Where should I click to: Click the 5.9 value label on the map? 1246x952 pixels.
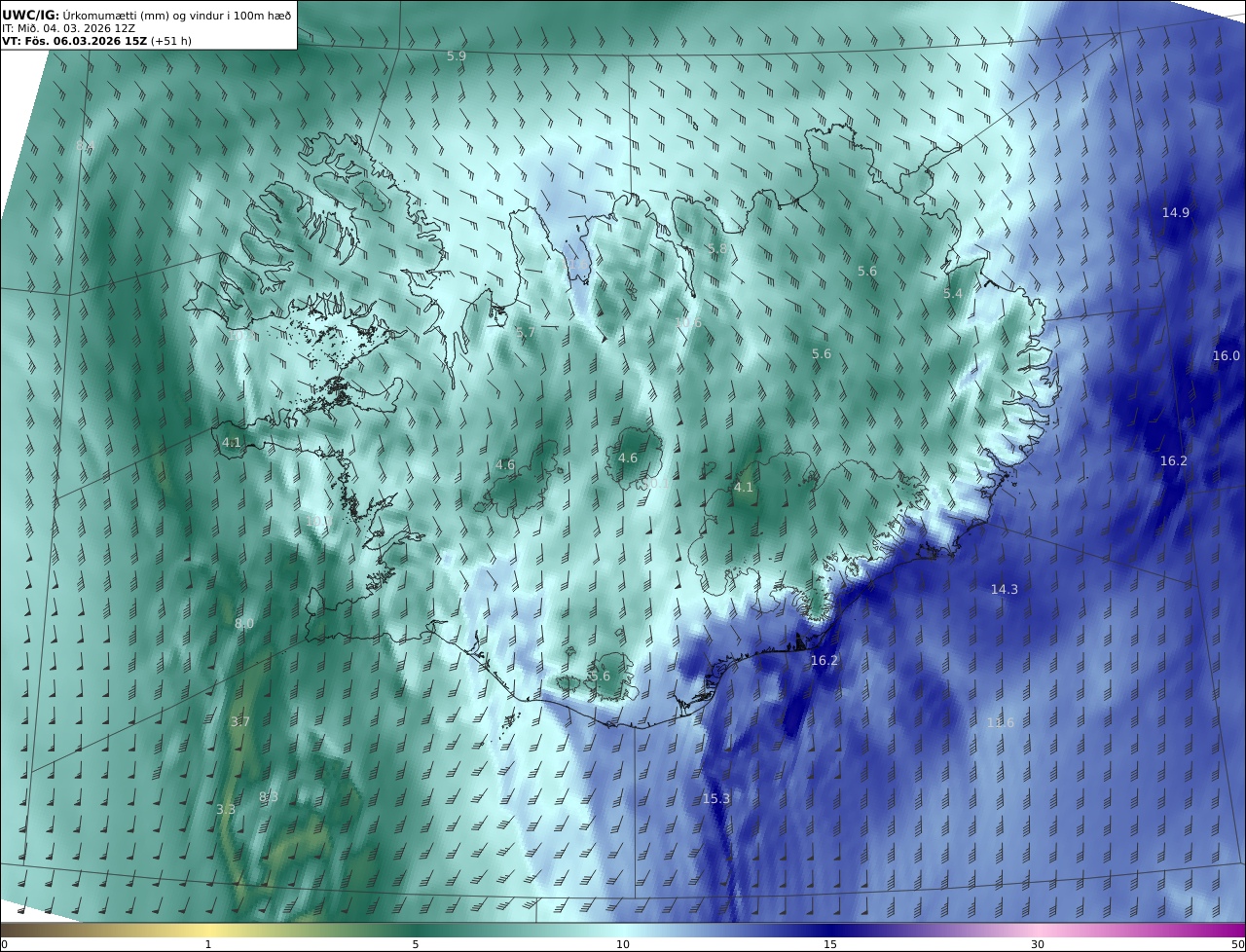(x=457, y=56)
